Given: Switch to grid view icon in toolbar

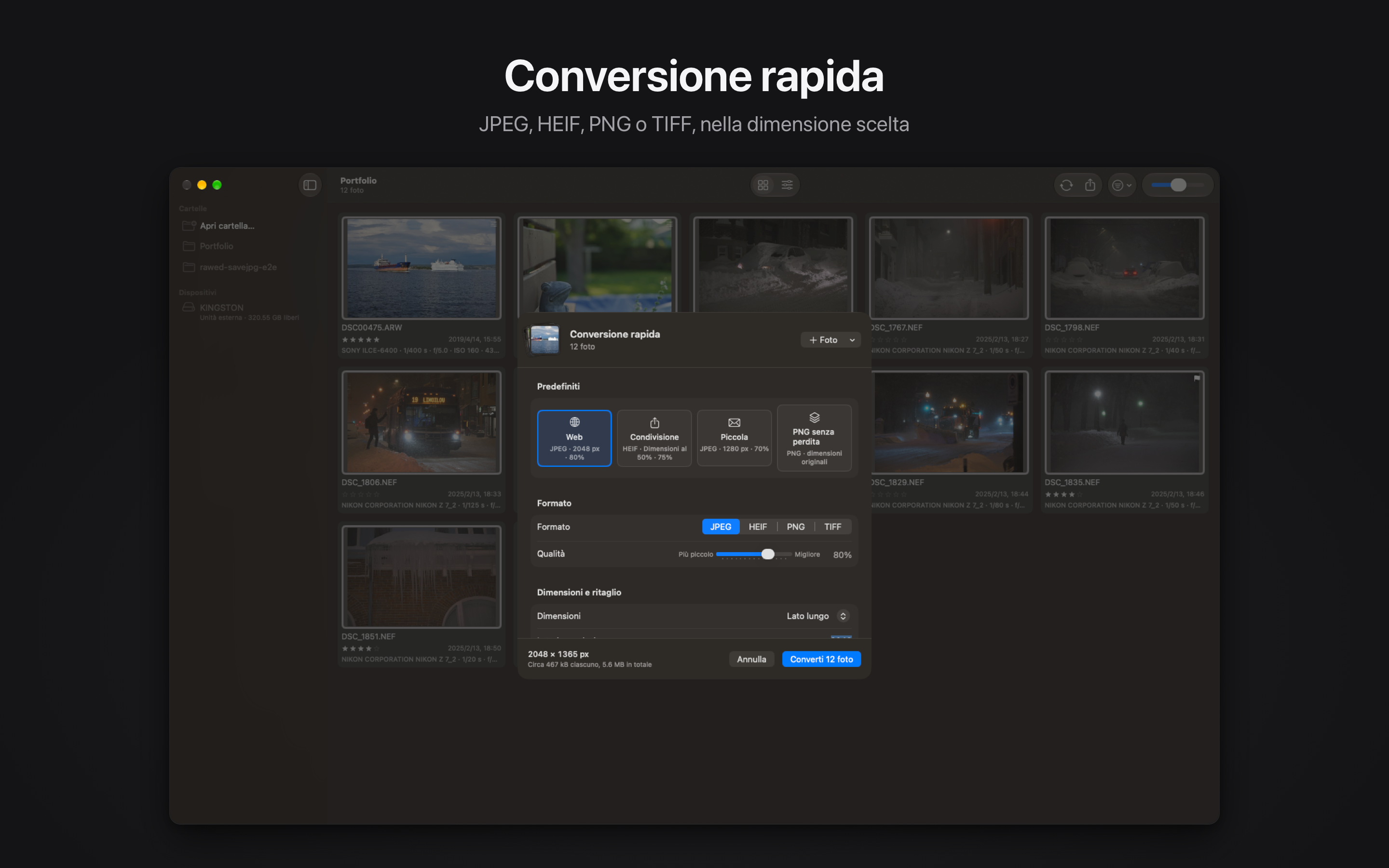Looking at the screenshot, I should [763, 185].
